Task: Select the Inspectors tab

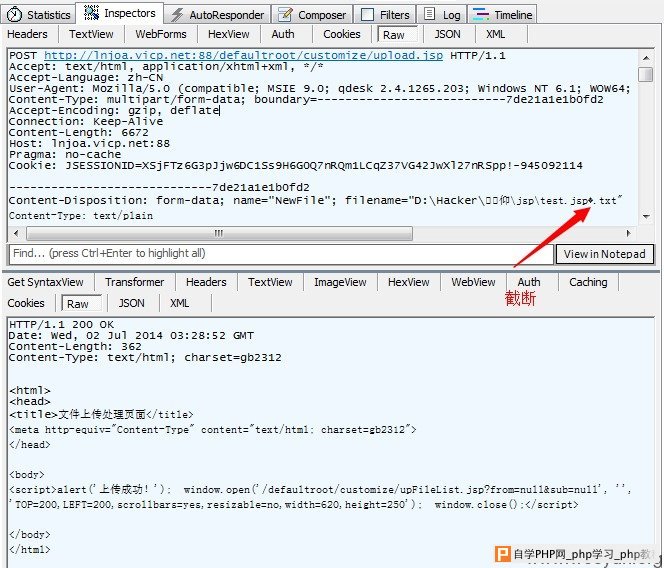Action: point(120,13)
